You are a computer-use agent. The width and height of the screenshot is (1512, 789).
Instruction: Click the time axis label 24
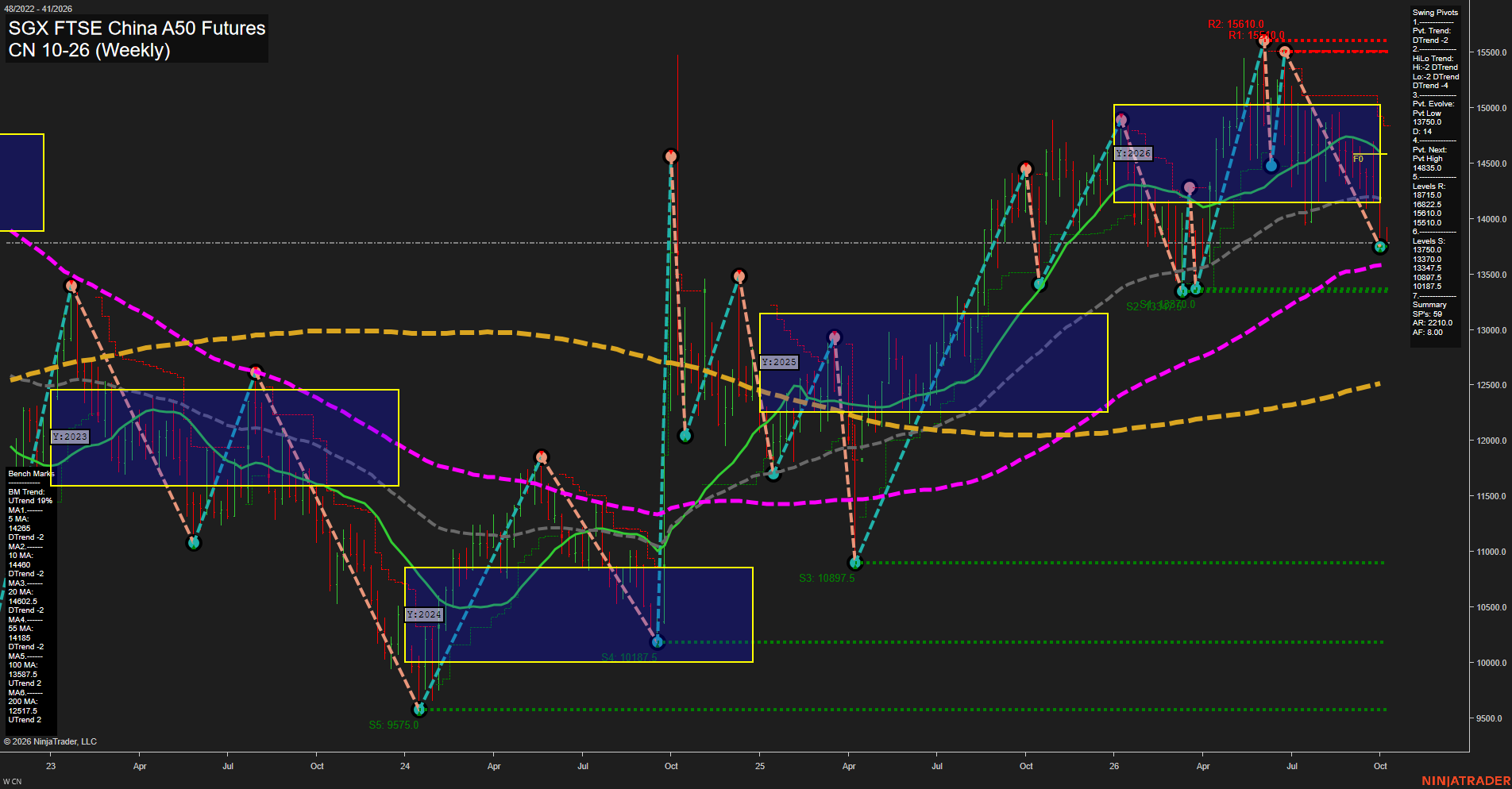coord(405,766)
